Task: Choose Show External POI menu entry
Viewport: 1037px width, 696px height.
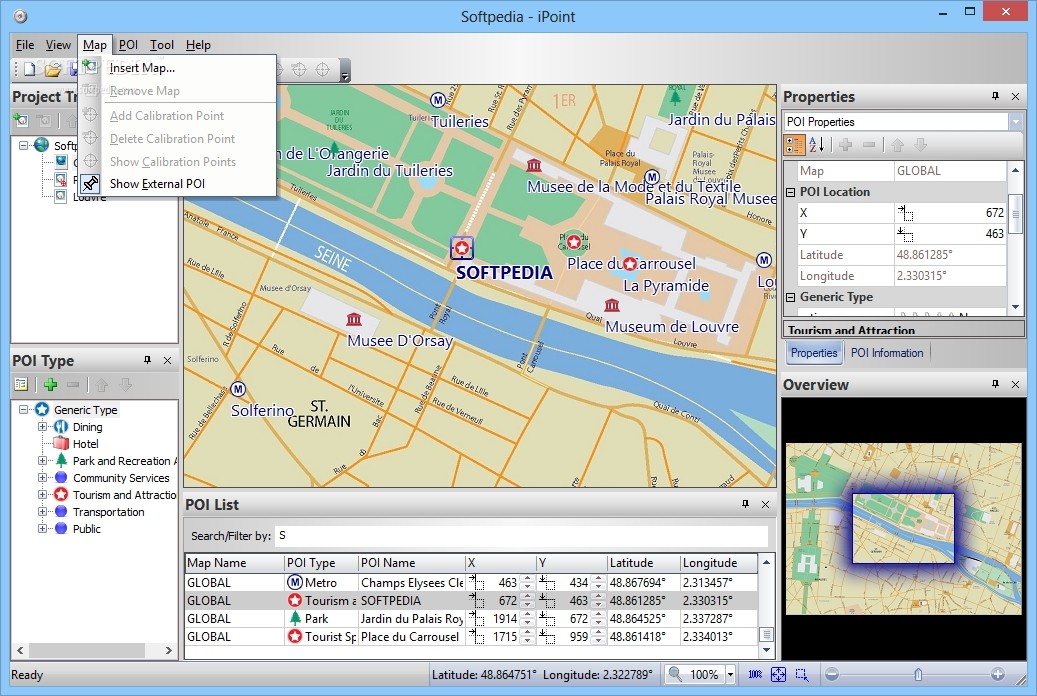Action: pyautogui.click(x=157, y=183)
